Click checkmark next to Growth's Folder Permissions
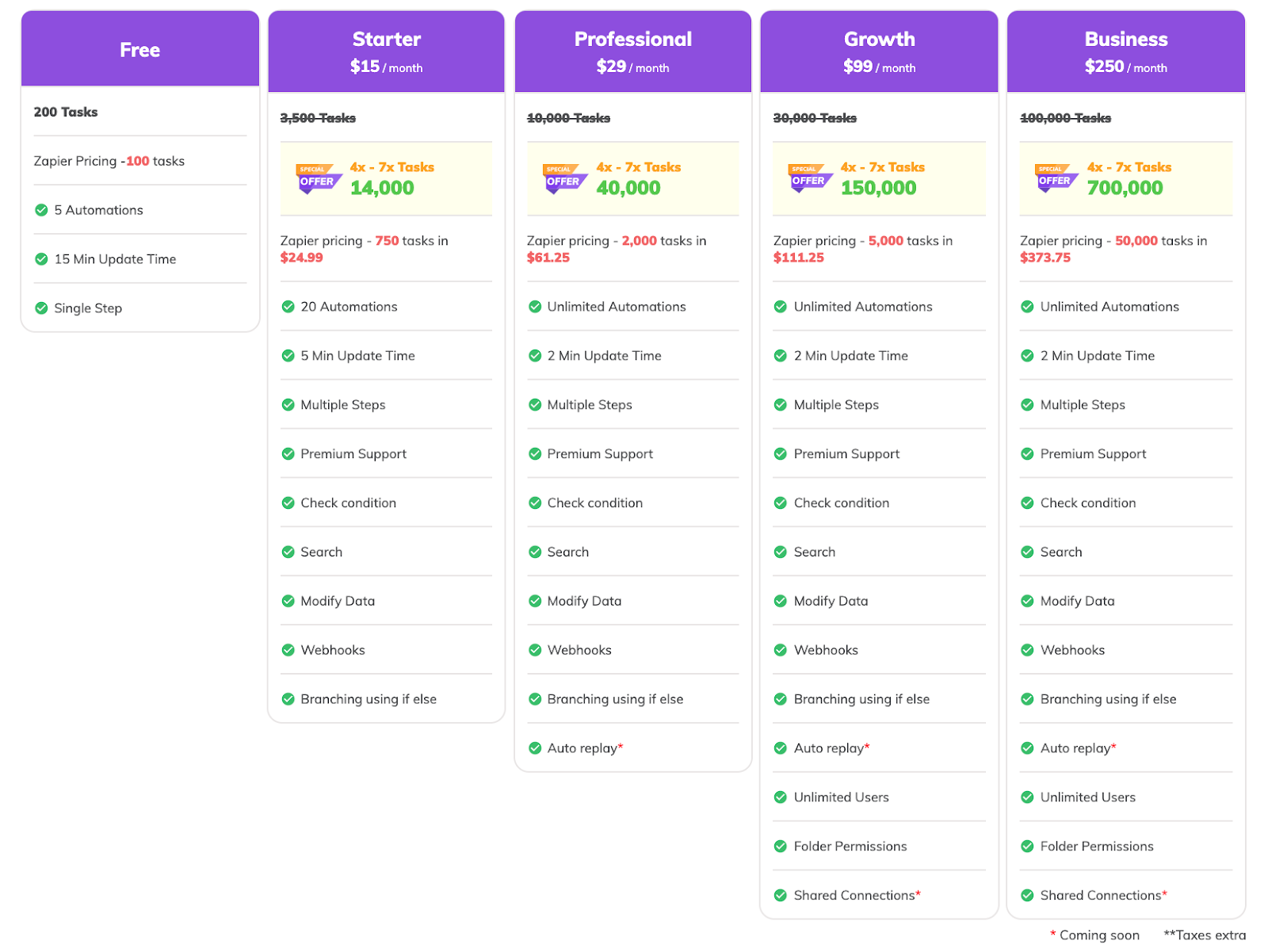The image size is (1268, 952). click(781, 847)
